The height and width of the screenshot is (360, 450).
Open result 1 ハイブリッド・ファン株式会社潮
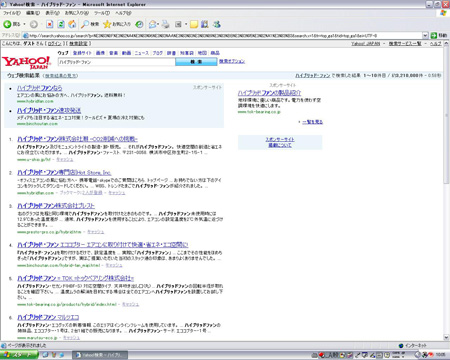pyautogui.click(x=77, y=139)
